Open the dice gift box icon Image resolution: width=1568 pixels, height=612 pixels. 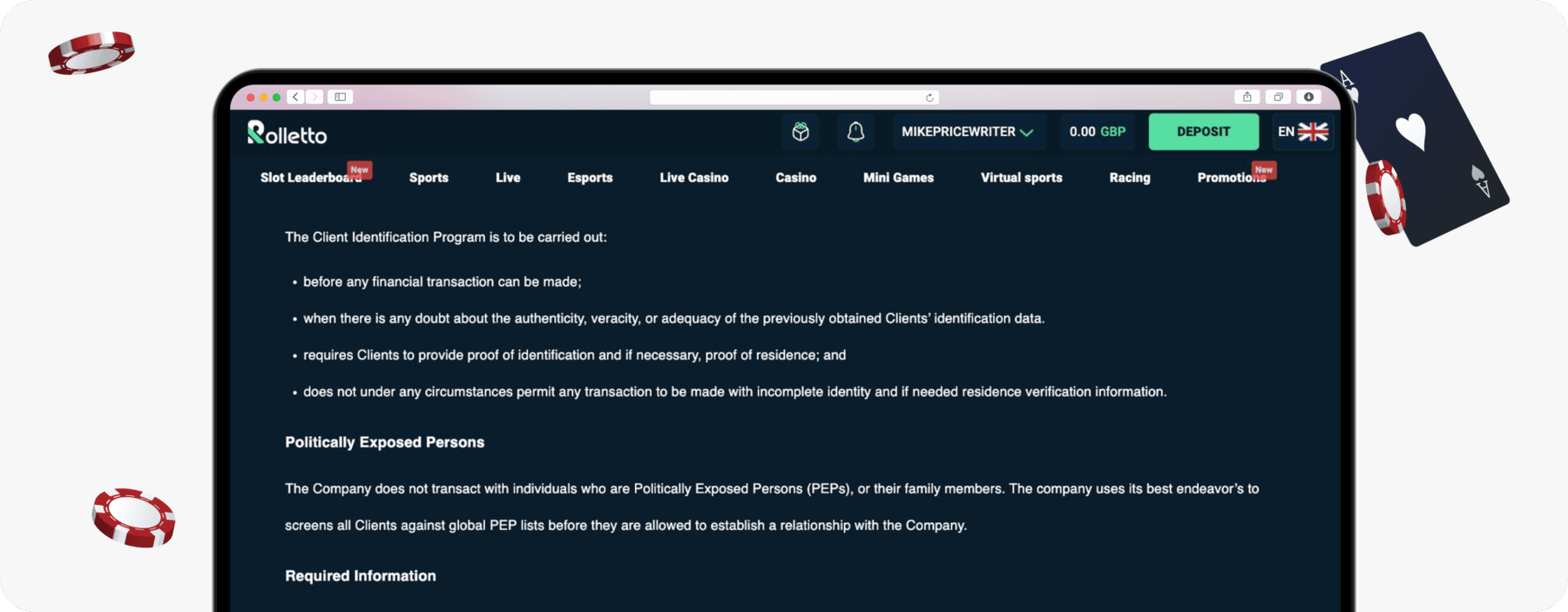pyautogui.click(x=801, y=132)
